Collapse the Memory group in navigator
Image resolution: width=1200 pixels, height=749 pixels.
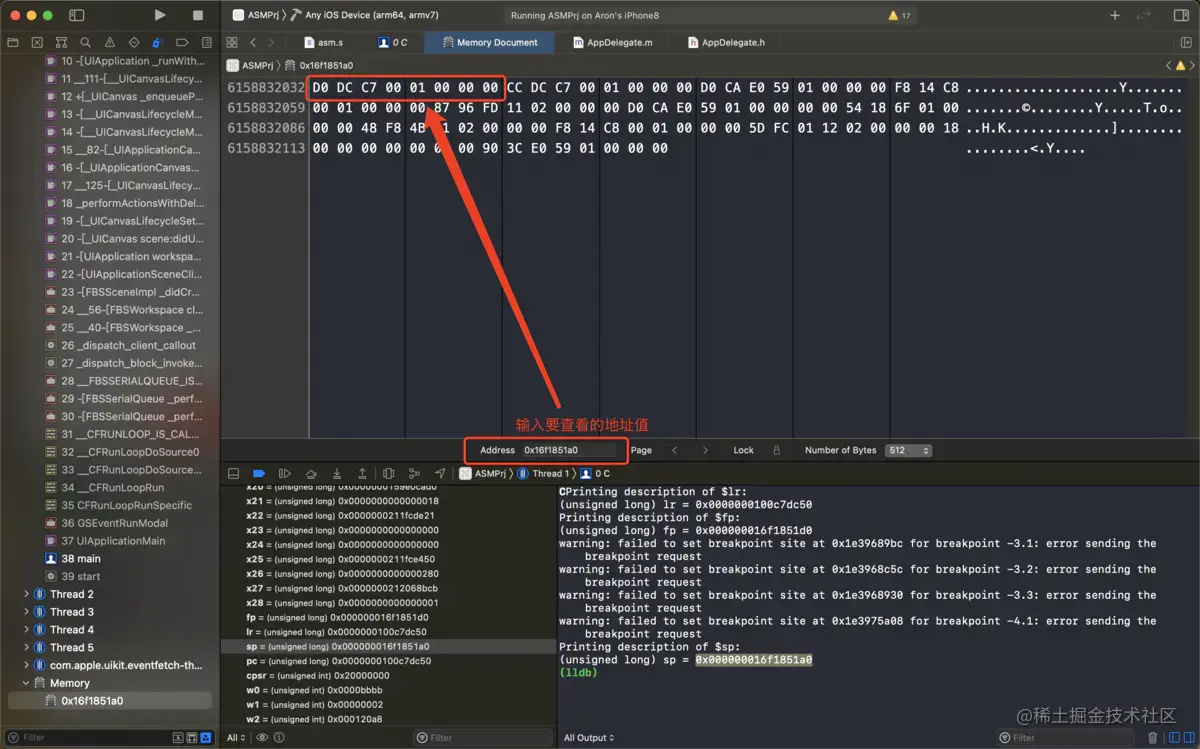pos(27,683)
